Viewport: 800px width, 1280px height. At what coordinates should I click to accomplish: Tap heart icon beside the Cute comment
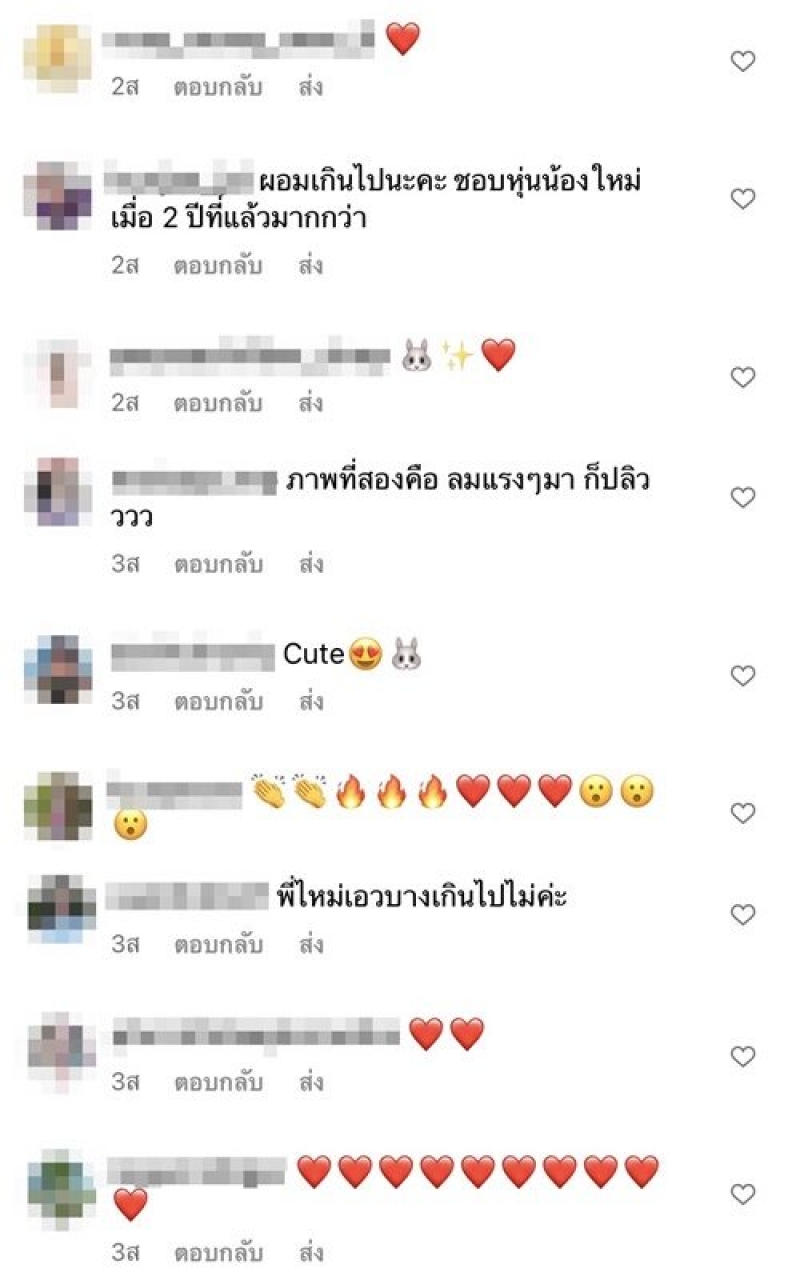click(742, 676)
